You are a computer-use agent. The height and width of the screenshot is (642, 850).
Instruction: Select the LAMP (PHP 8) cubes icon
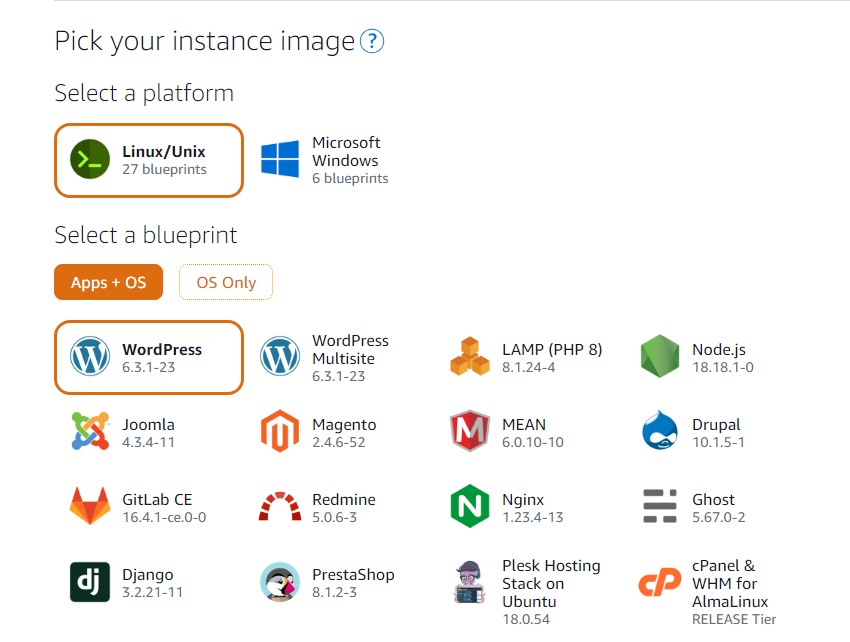point(469,356)
